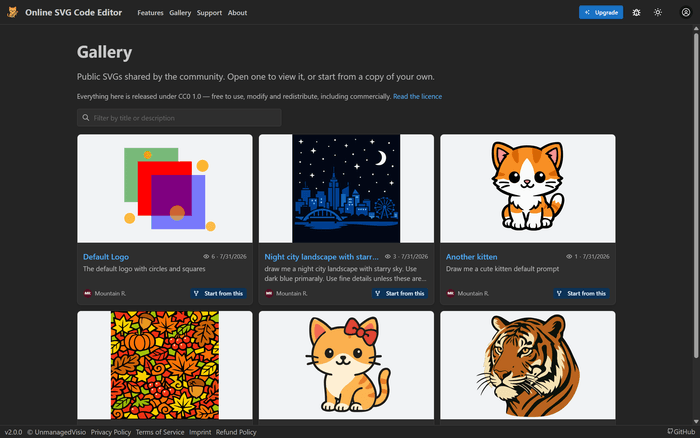Open the Default Logo title link
The width and height of the screenshot is (700, 438).
point(106,257)
